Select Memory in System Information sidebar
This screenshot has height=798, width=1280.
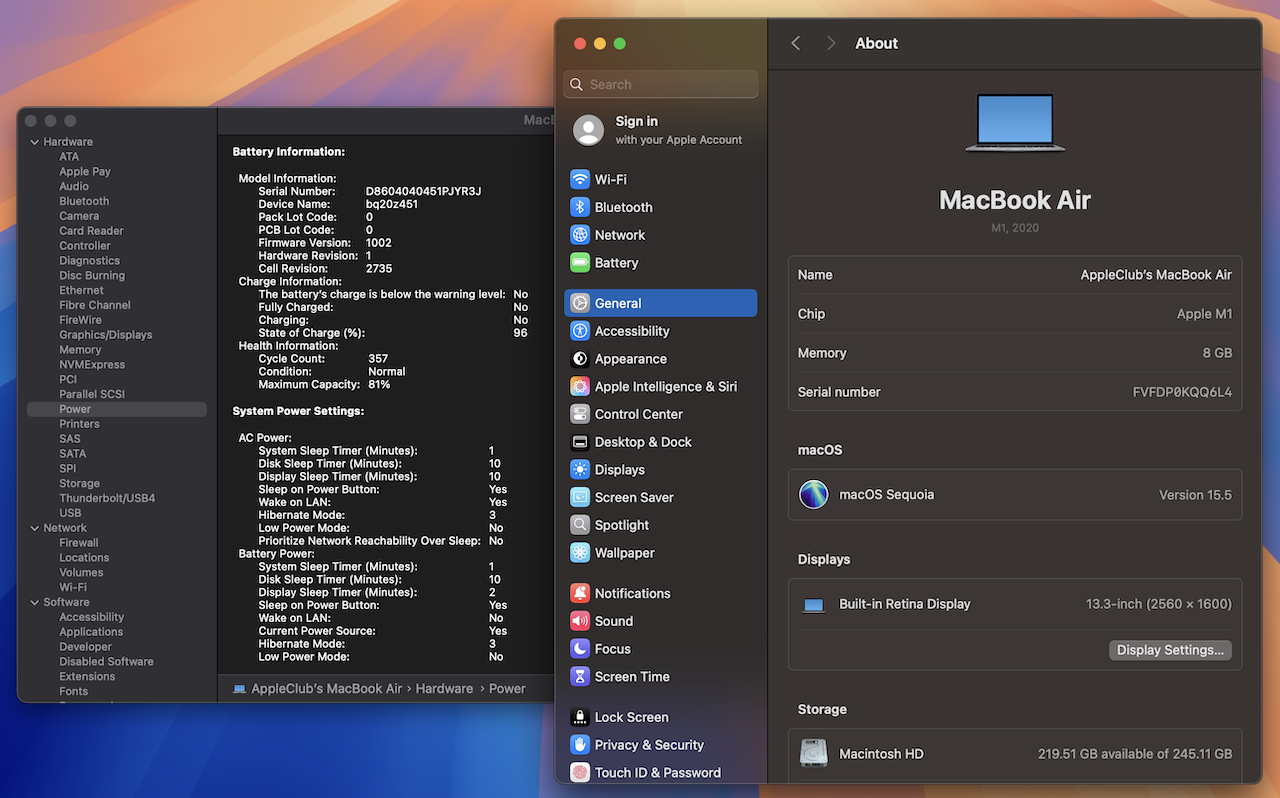coord(80,350)
